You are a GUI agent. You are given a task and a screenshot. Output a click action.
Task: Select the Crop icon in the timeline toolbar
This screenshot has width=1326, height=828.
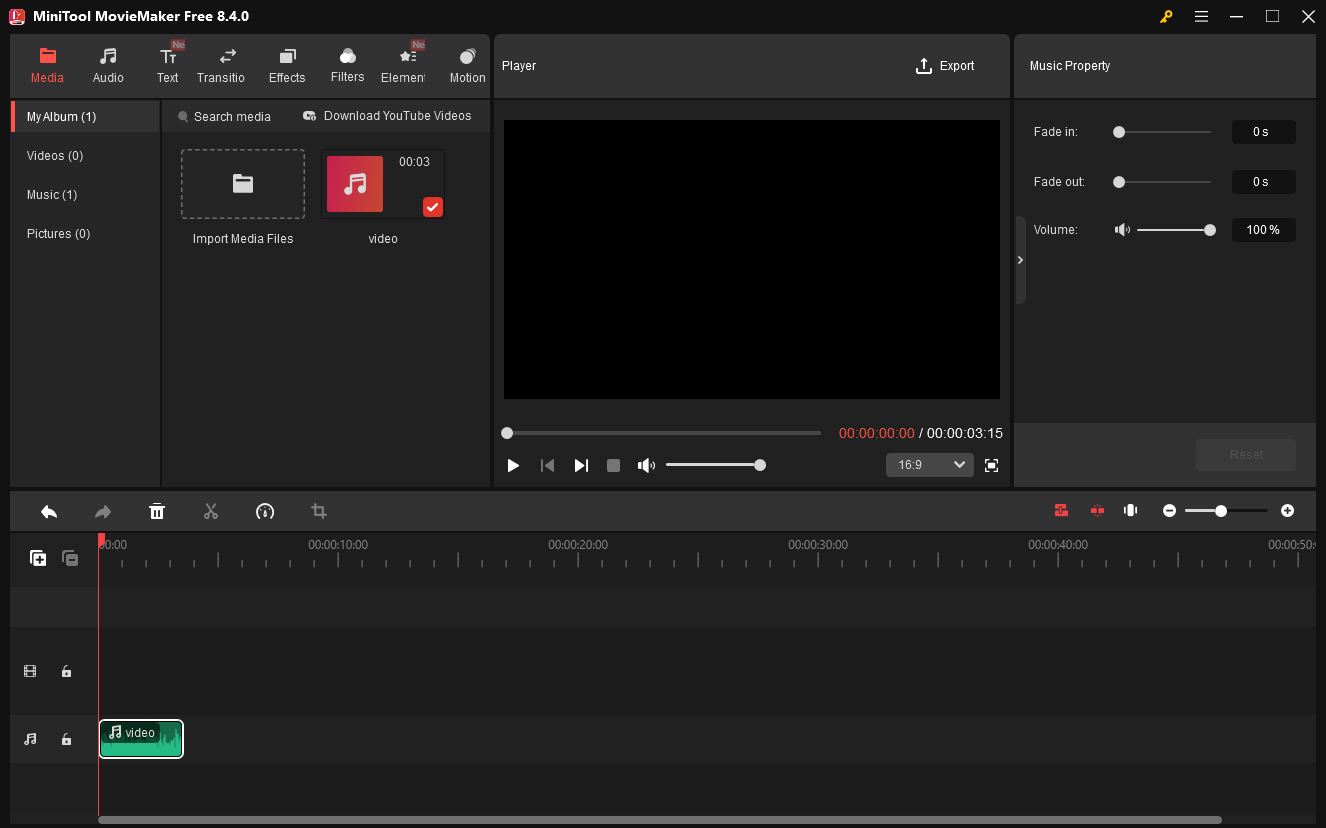pos(319,511)
